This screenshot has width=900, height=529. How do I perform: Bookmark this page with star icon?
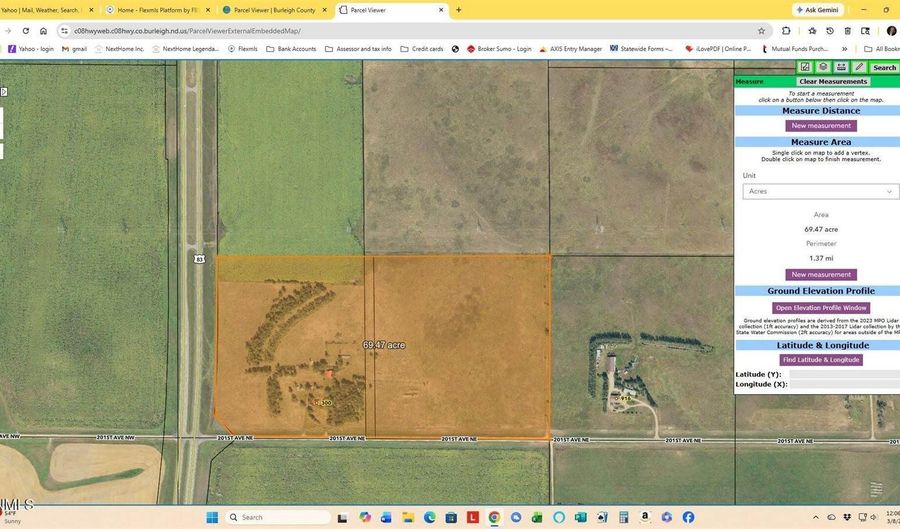[x=761, y=31]
